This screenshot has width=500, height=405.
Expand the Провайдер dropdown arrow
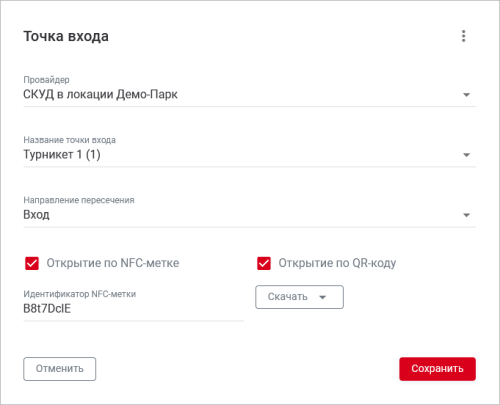[466, 95]
